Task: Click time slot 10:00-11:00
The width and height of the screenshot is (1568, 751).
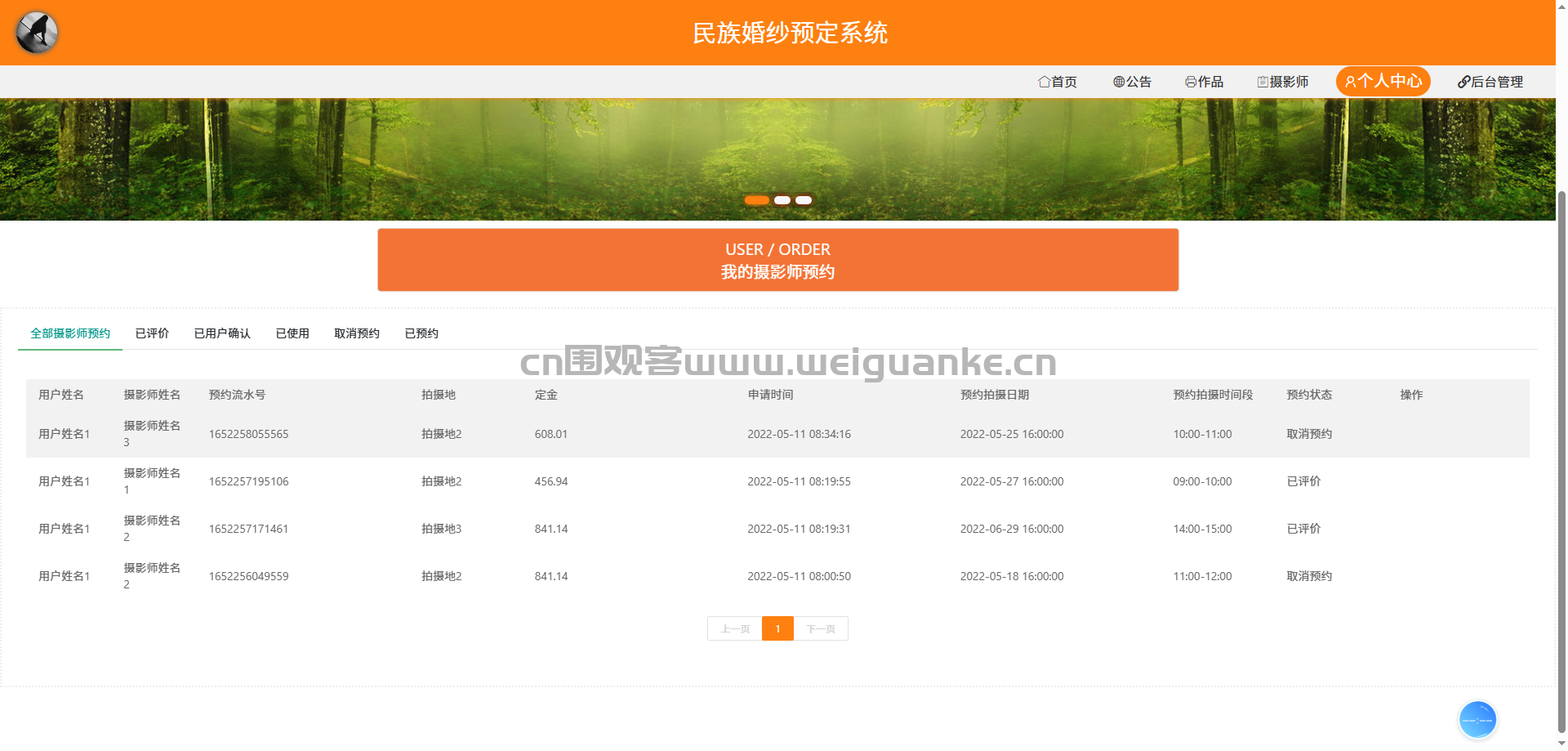Action: pos(1202,434)
